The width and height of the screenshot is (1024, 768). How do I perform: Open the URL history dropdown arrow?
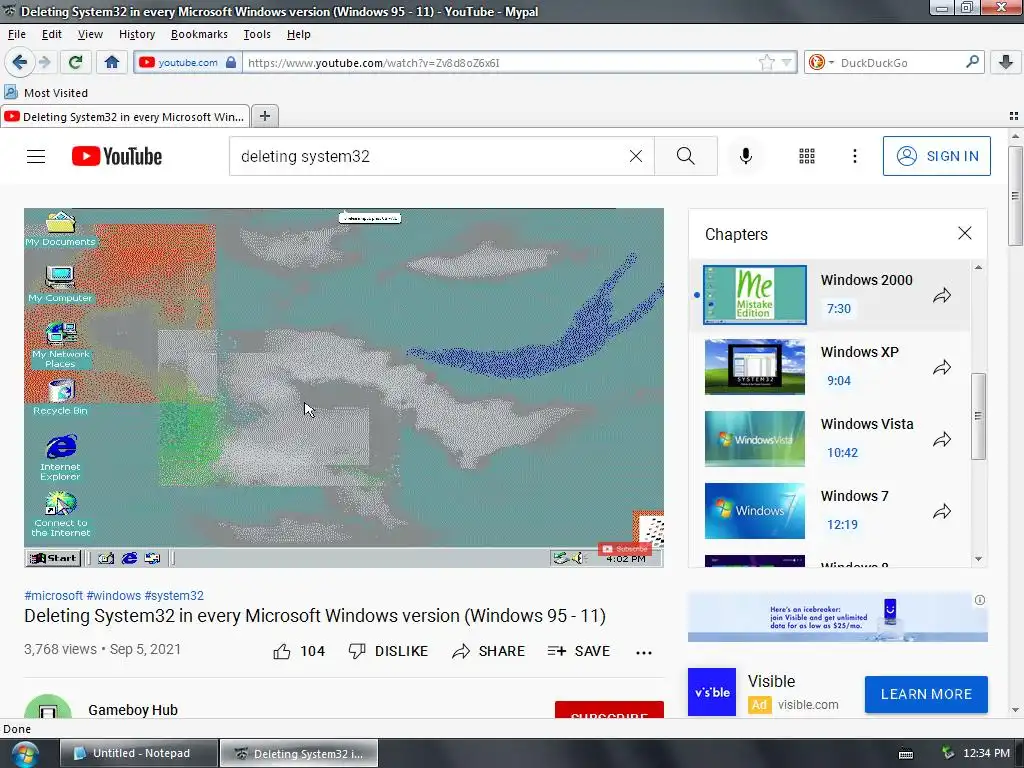tap(786, 63)
